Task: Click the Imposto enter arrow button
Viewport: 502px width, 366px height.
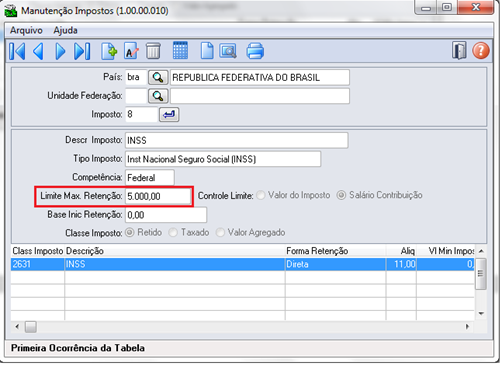Action: pyautogui.click(x=169, y=115)
